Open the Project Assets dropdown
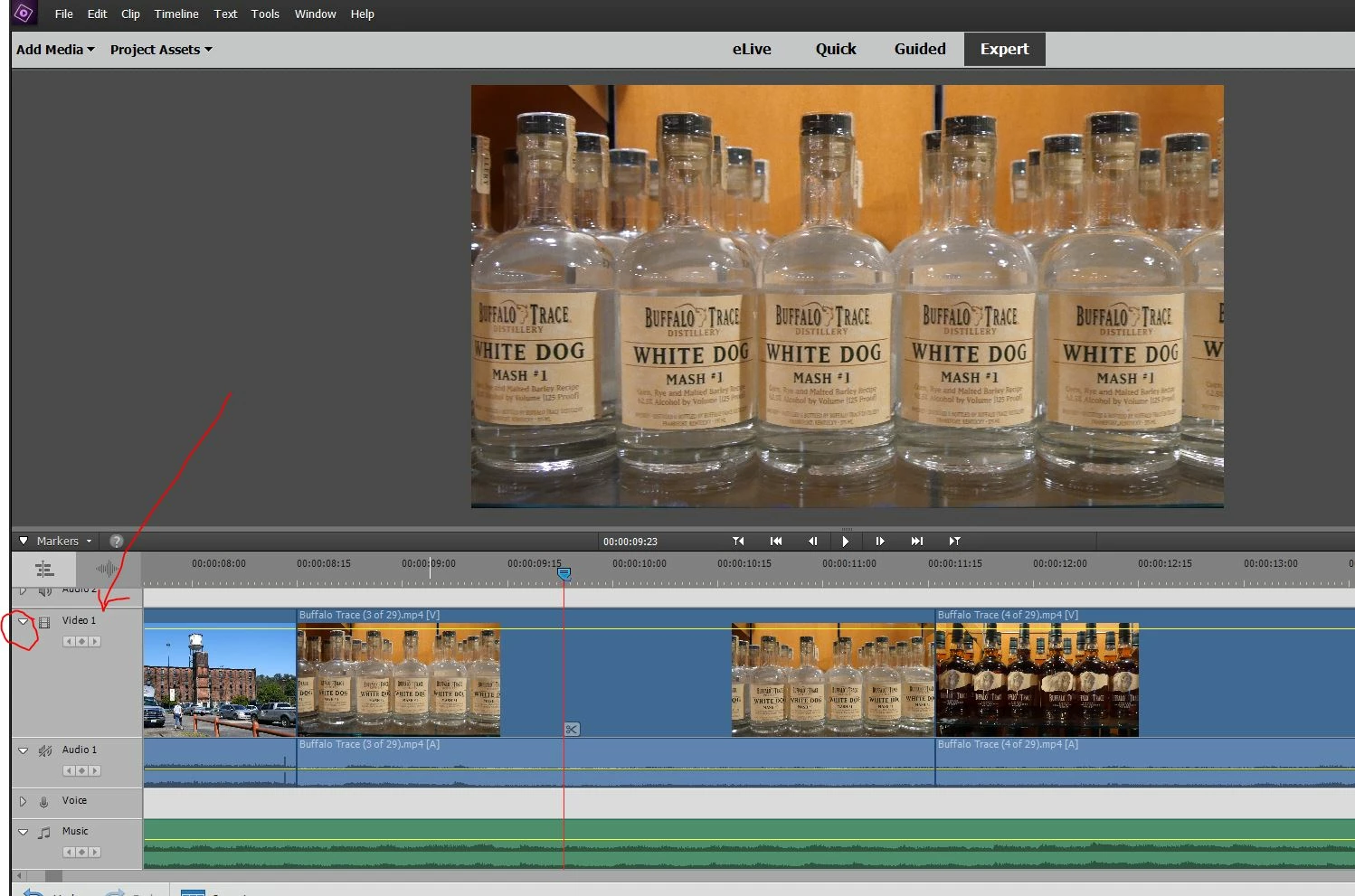Screen dimensions: 1355x896 161,50
